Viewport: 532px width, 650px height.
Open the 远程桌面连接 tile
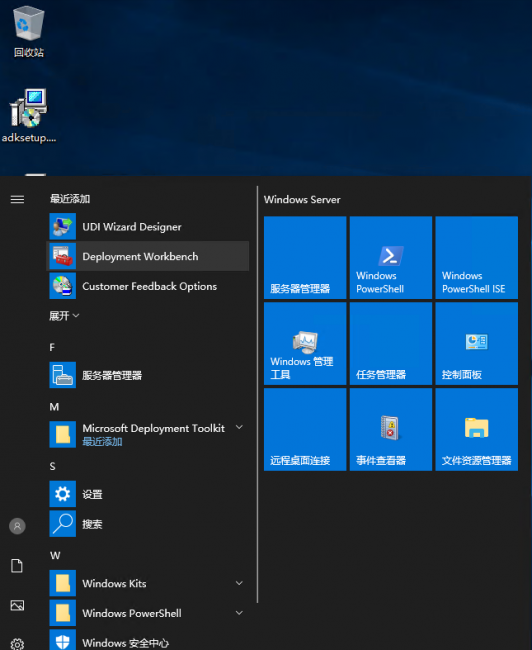pyautogui.click(x=305, y=429)
